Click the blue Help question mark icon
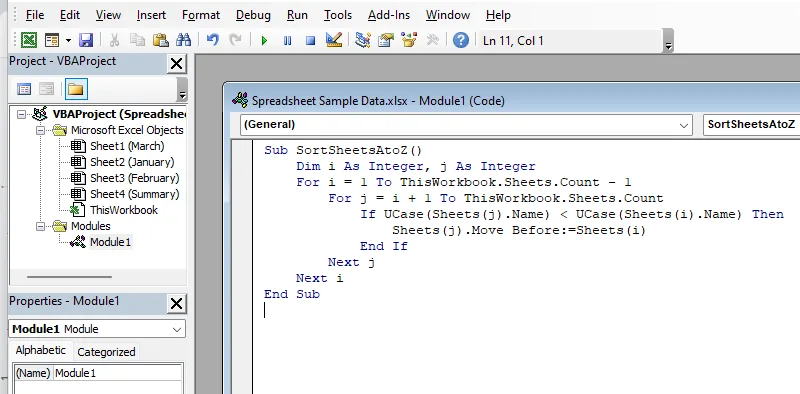 461,40
